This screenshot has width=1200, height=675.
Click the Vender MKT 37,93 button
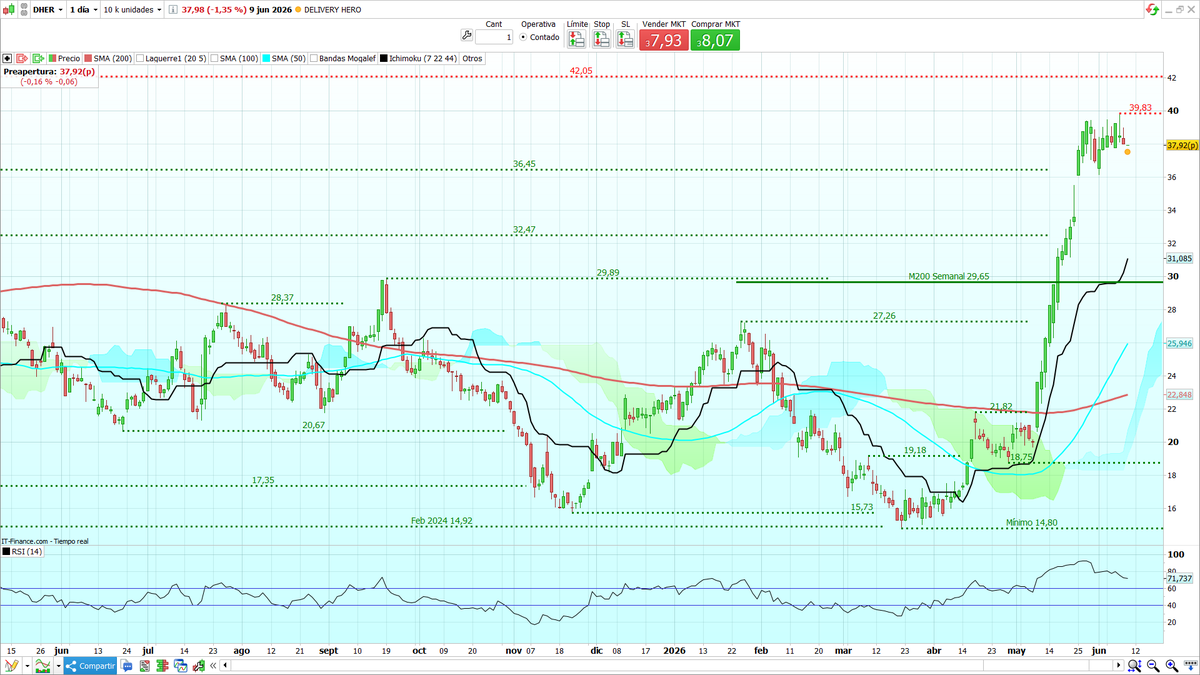tap(663, 40)
